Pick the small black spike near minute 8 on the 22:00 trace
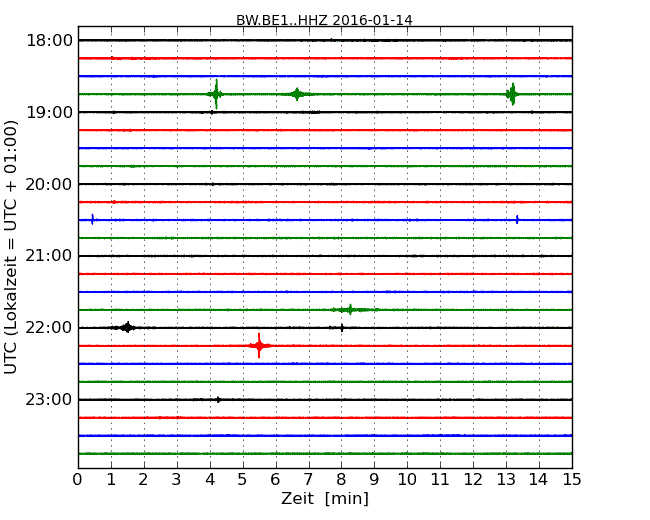Viewport: 650px width, 520px height. (342, 328)
